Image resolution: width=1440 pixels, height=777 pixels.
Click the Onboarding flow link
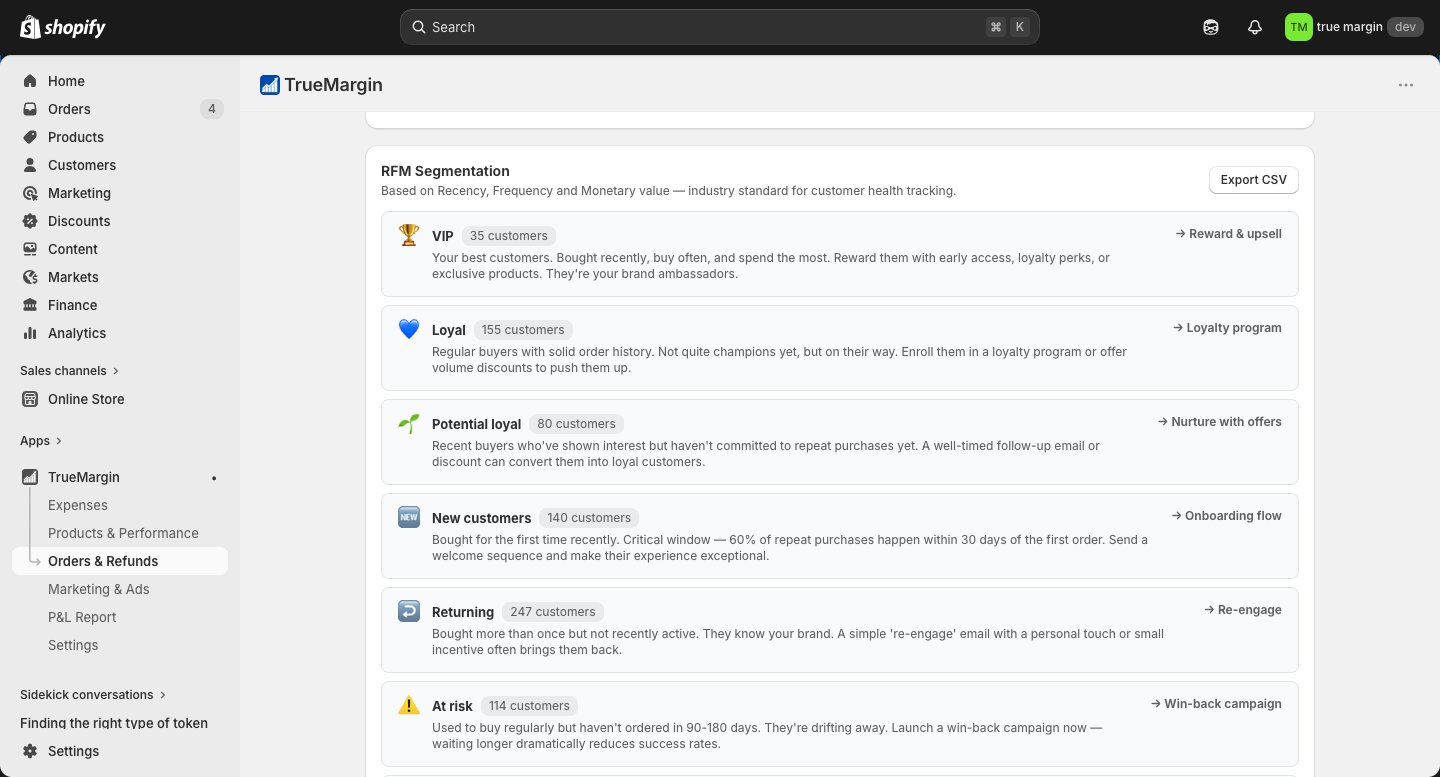point(1226,516)
